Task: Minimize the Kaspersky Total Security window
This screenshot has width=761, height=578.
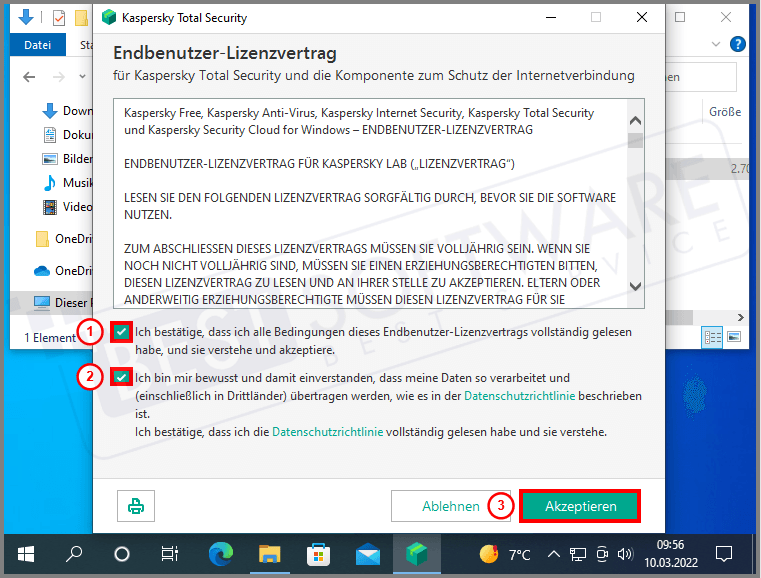Action: (x=551, y=17)
